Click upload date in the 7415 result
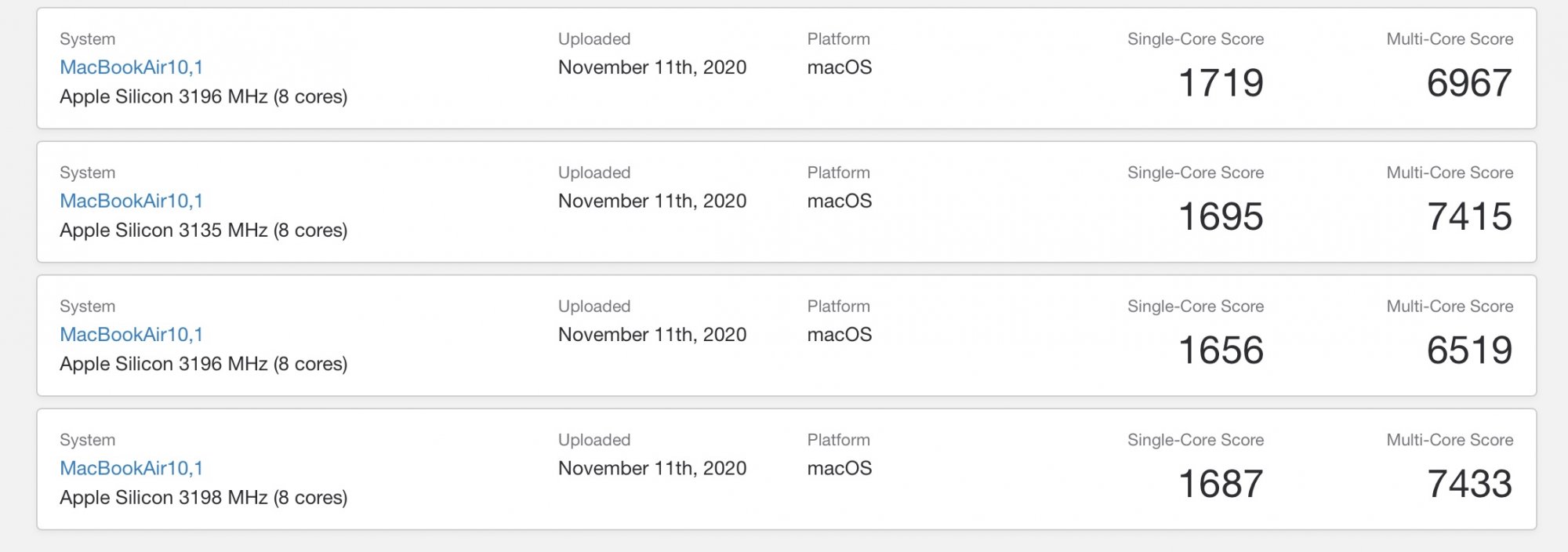The width and height of the screenshot is (1568, 552). click(652, 201)
